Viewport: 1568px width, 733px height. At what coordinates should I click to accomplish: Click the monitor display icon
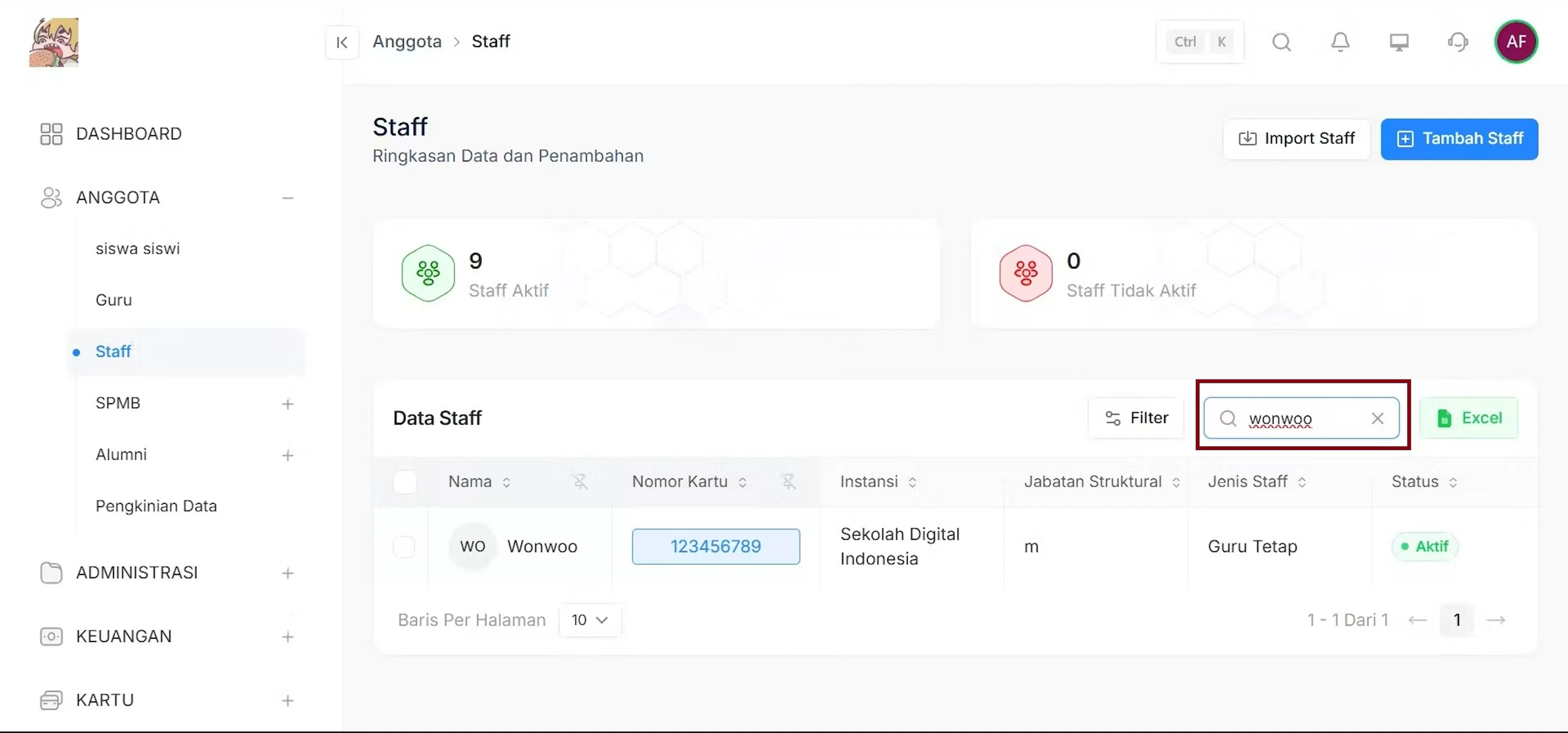pyautogui.click(x=1399, y=42)
